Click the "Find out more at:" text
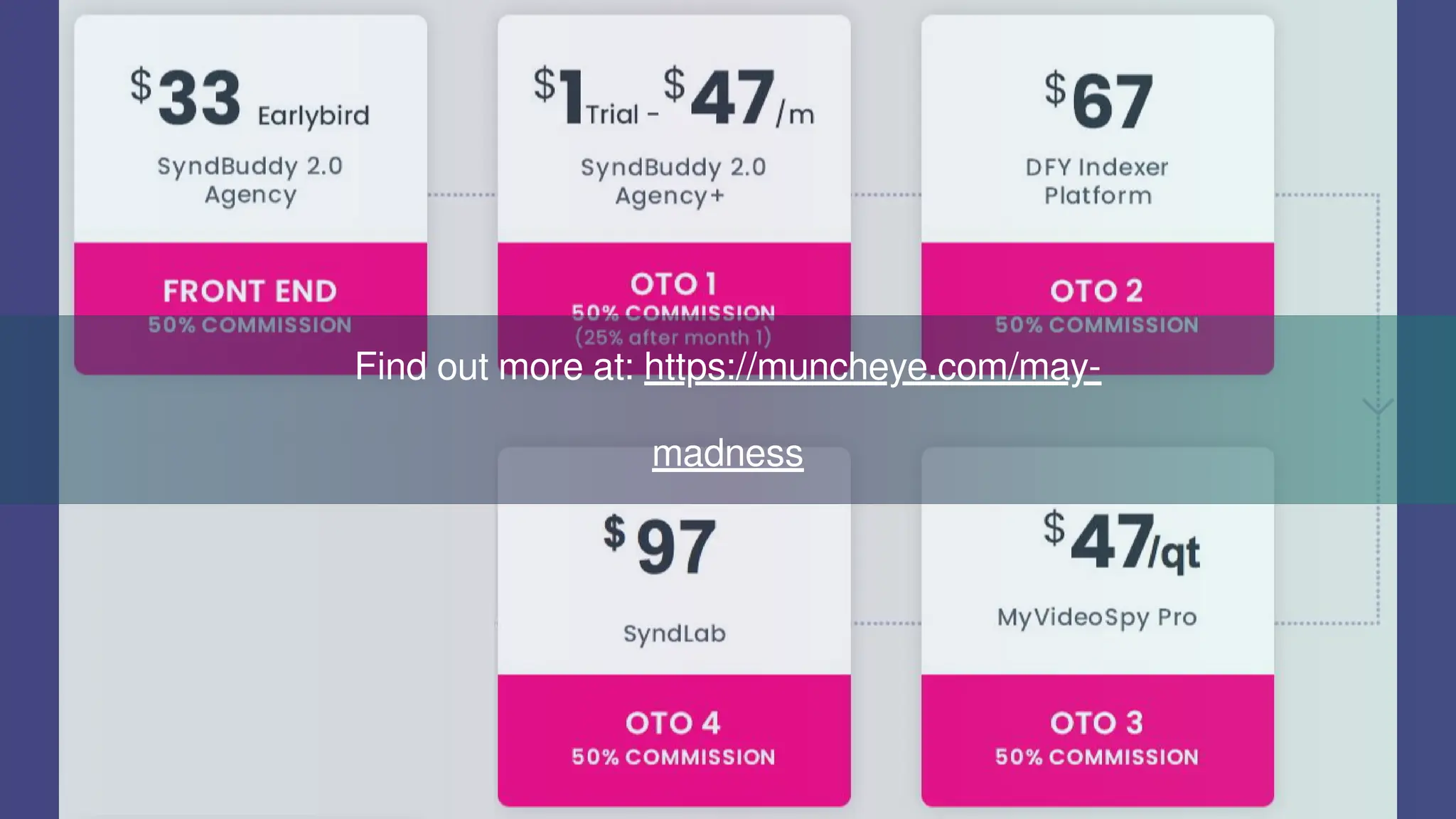Screen dimensions: 1456x819 click(x=495, y=367)
